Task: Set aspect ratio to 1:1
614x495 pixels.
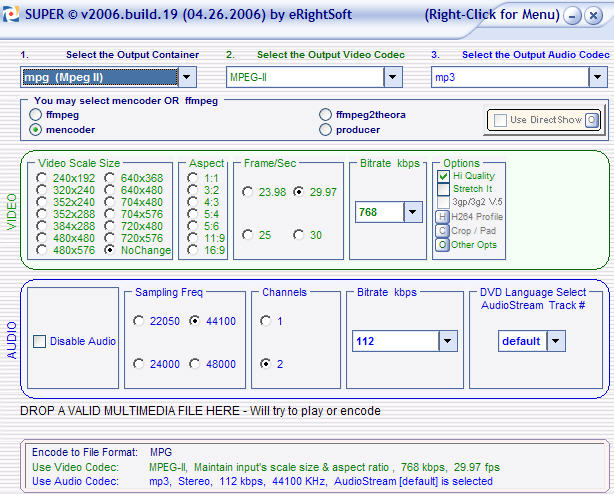Action: click(193, 178)
